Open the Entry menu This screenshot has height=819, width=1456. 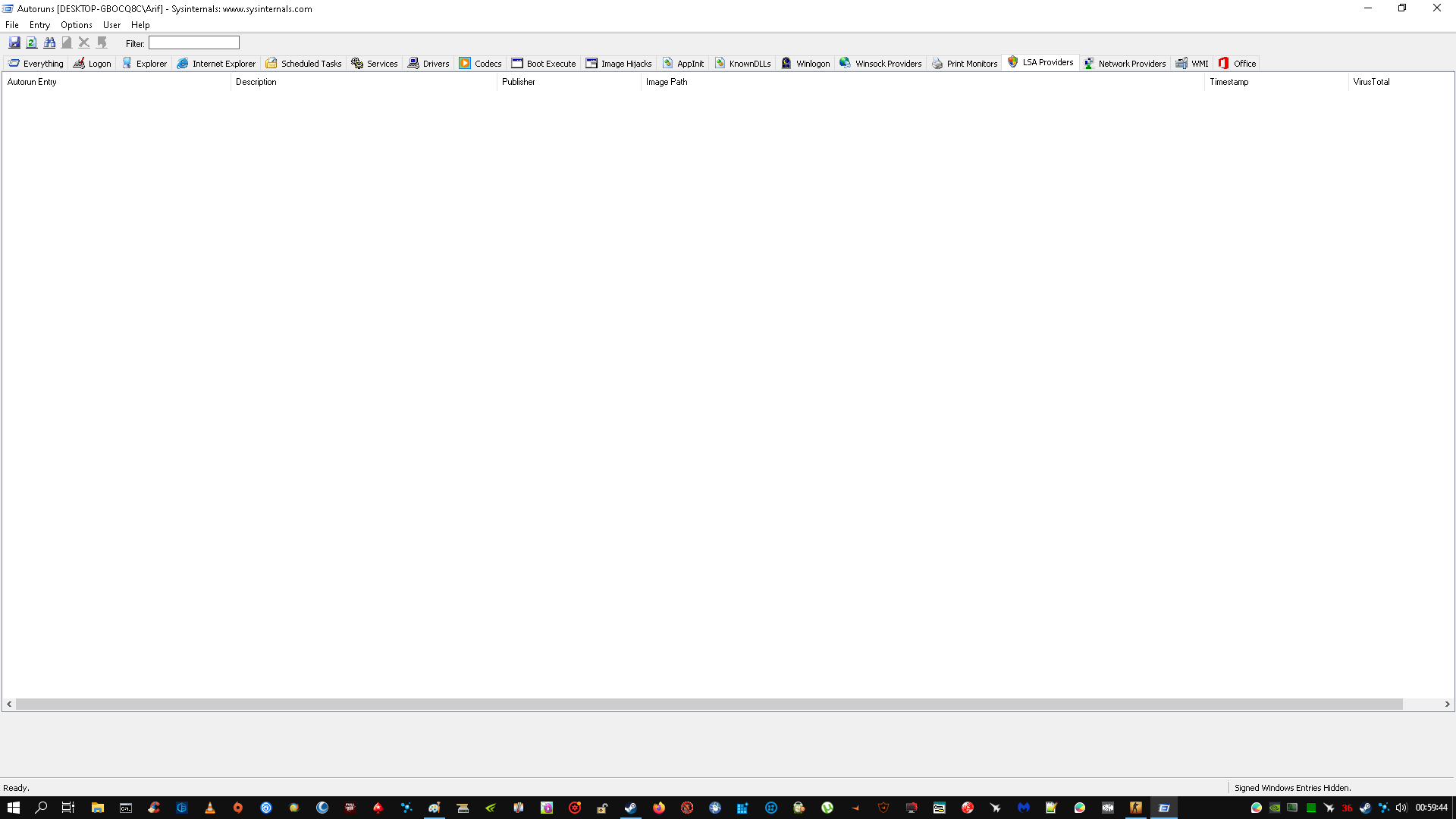click(x=39, y=25)
